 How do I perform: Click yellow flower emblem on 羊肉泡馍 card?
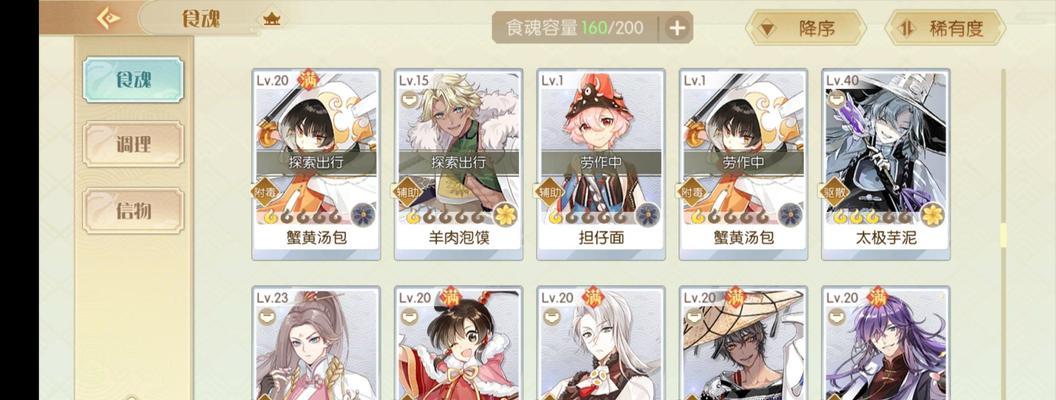505,215
